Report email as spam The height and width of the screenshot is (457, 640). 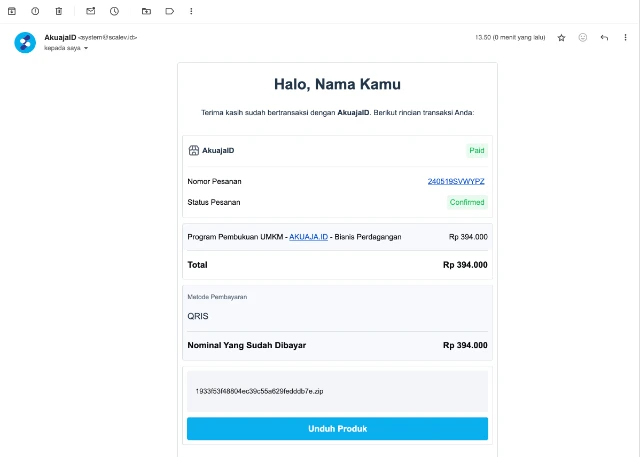pyautogui.click(x=35, y=11)
